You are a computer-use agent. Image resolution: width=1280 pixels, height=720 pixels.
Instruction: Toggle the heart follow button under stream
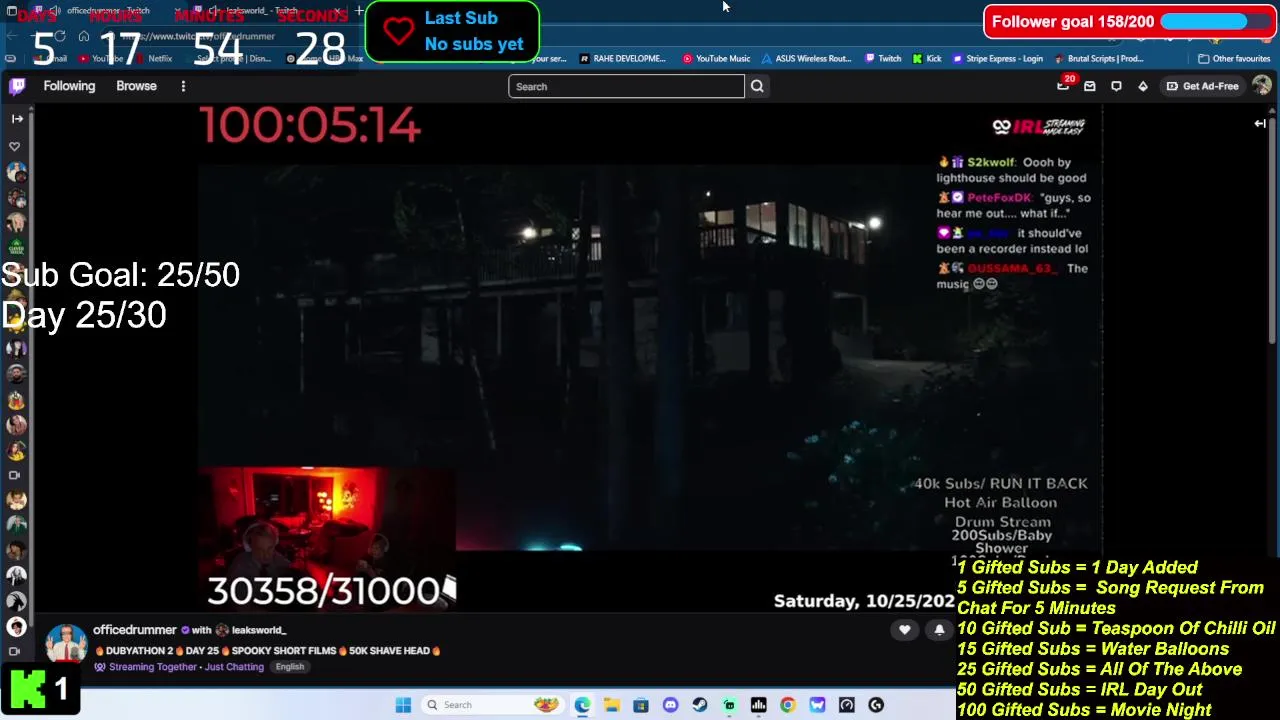pyautogui.click(x=905, y=630)
